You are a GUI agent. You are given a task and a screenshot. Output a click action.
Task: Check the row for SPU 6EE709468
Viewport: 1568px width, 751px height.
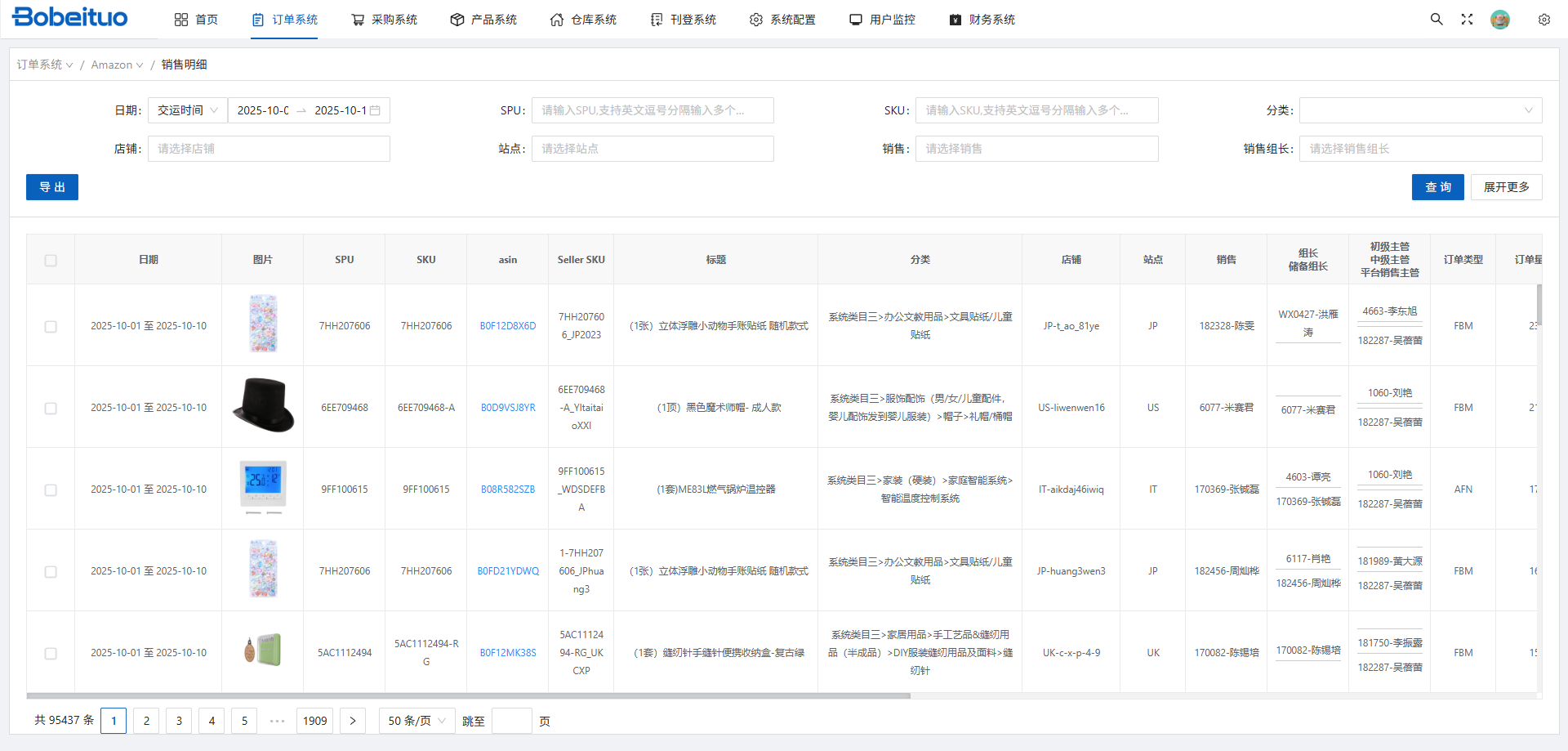[x=51, y=408]
